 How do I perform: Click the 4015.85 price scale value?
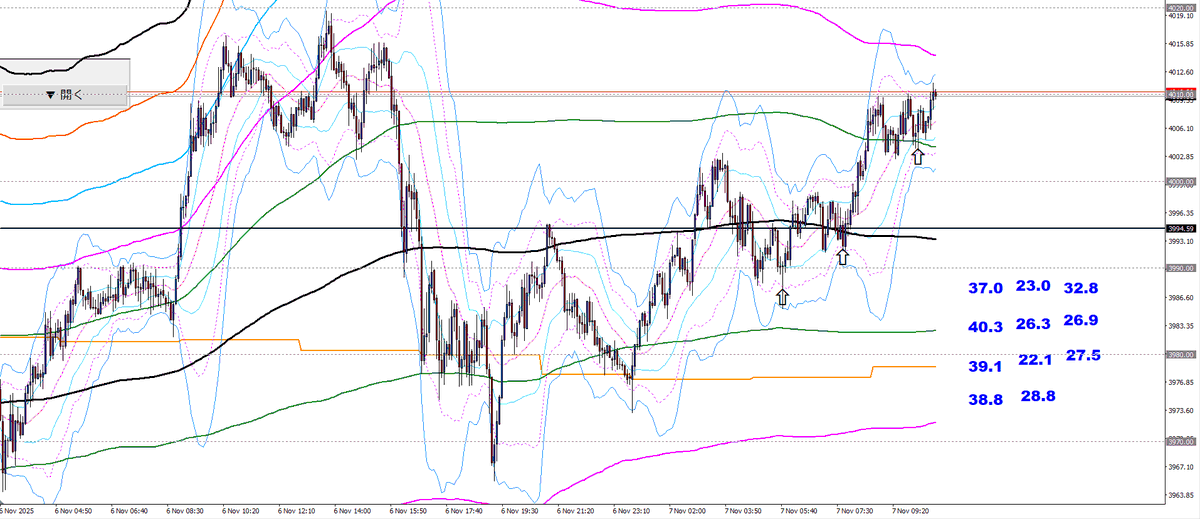(x=1180, y=43)
